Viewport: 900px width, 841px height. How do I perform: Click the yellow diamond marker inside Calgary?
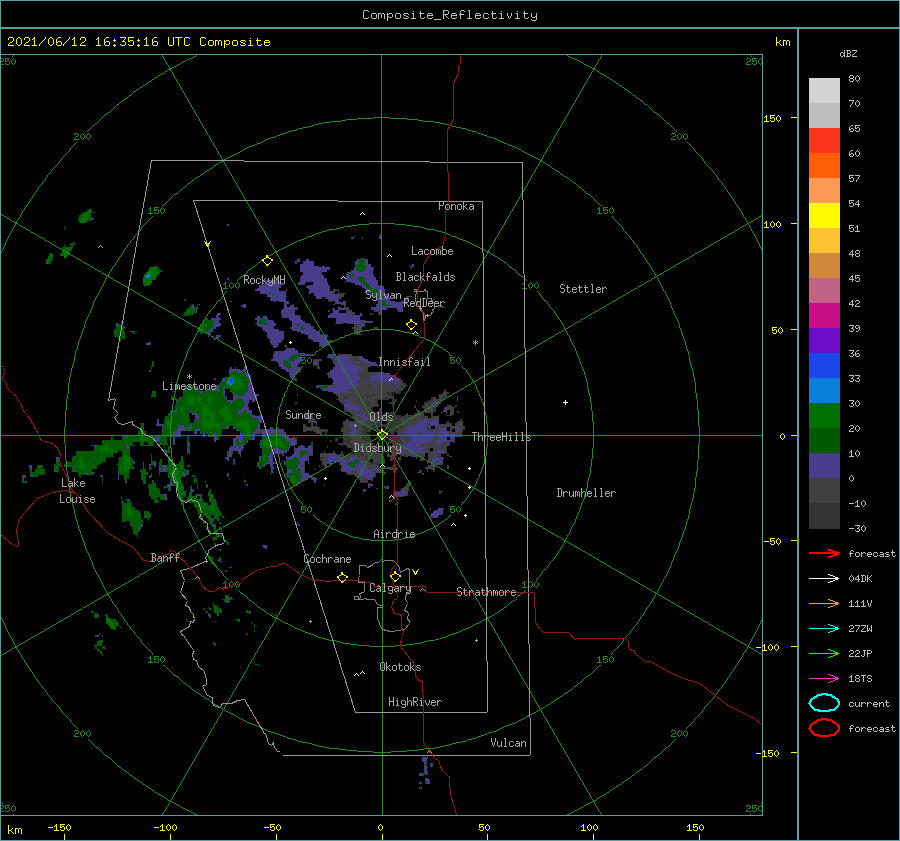point(395,576)
